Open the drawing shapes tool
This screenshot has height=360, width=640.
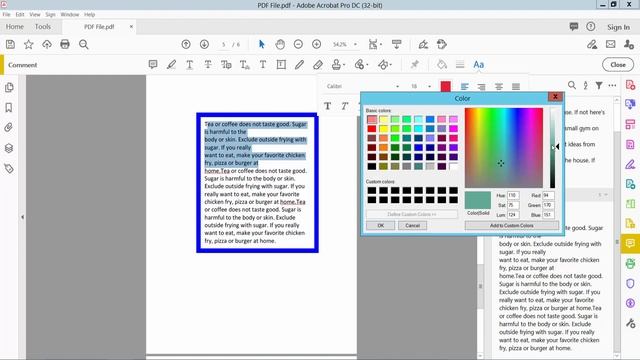point(384,64)
